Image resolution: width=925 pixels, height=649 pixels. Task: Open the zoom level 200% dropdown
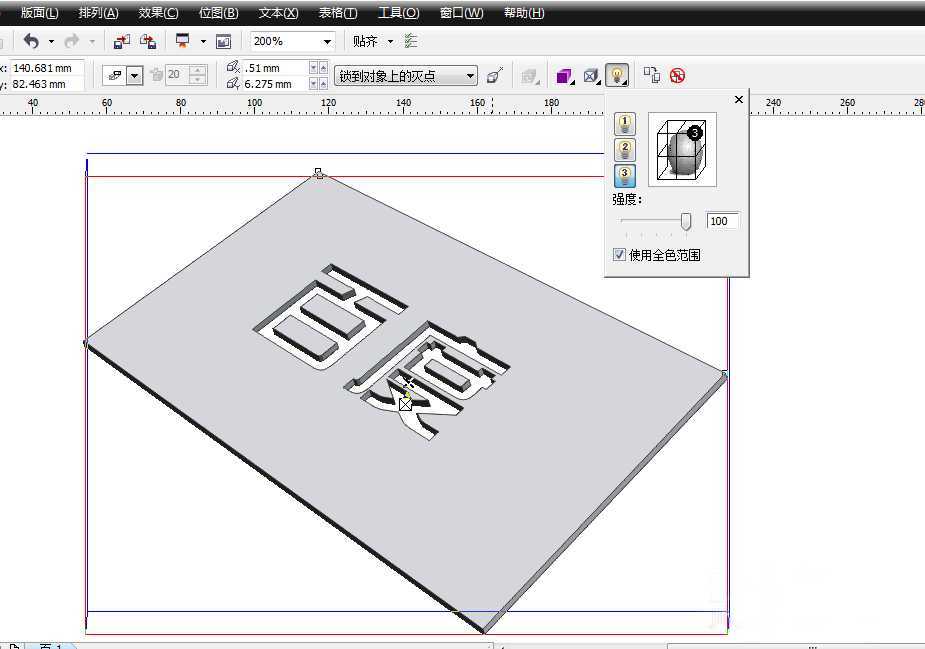(326, 41)
